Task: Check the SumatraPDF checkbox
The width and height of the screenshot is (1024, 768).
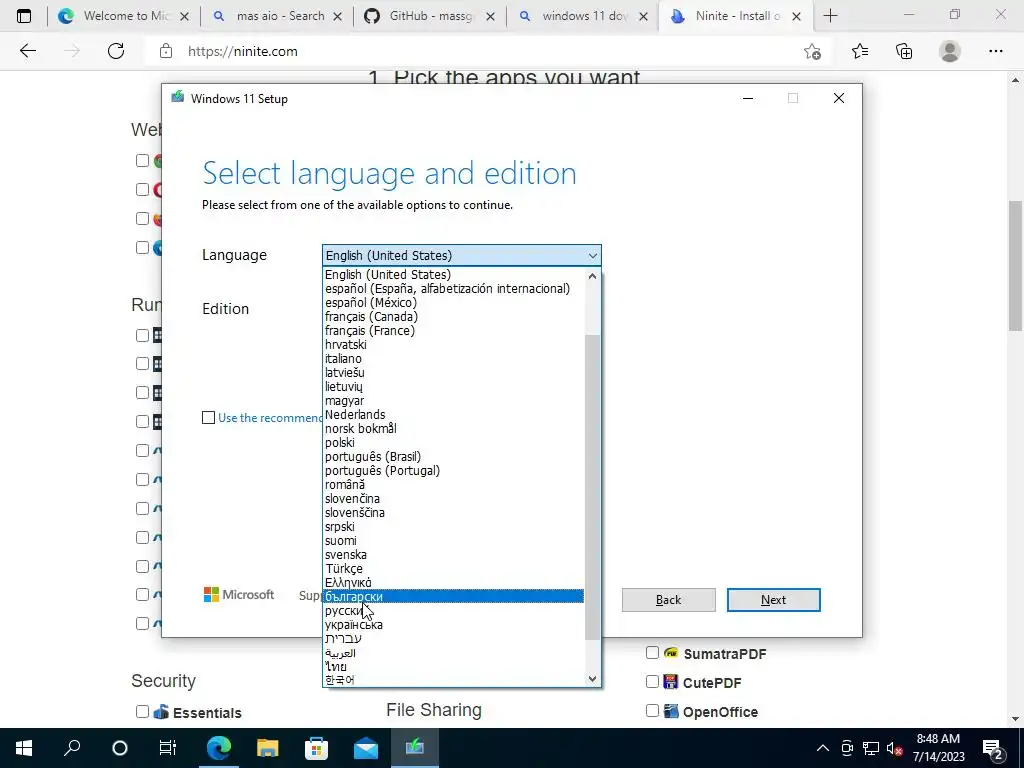Action: tap(652, 652)
